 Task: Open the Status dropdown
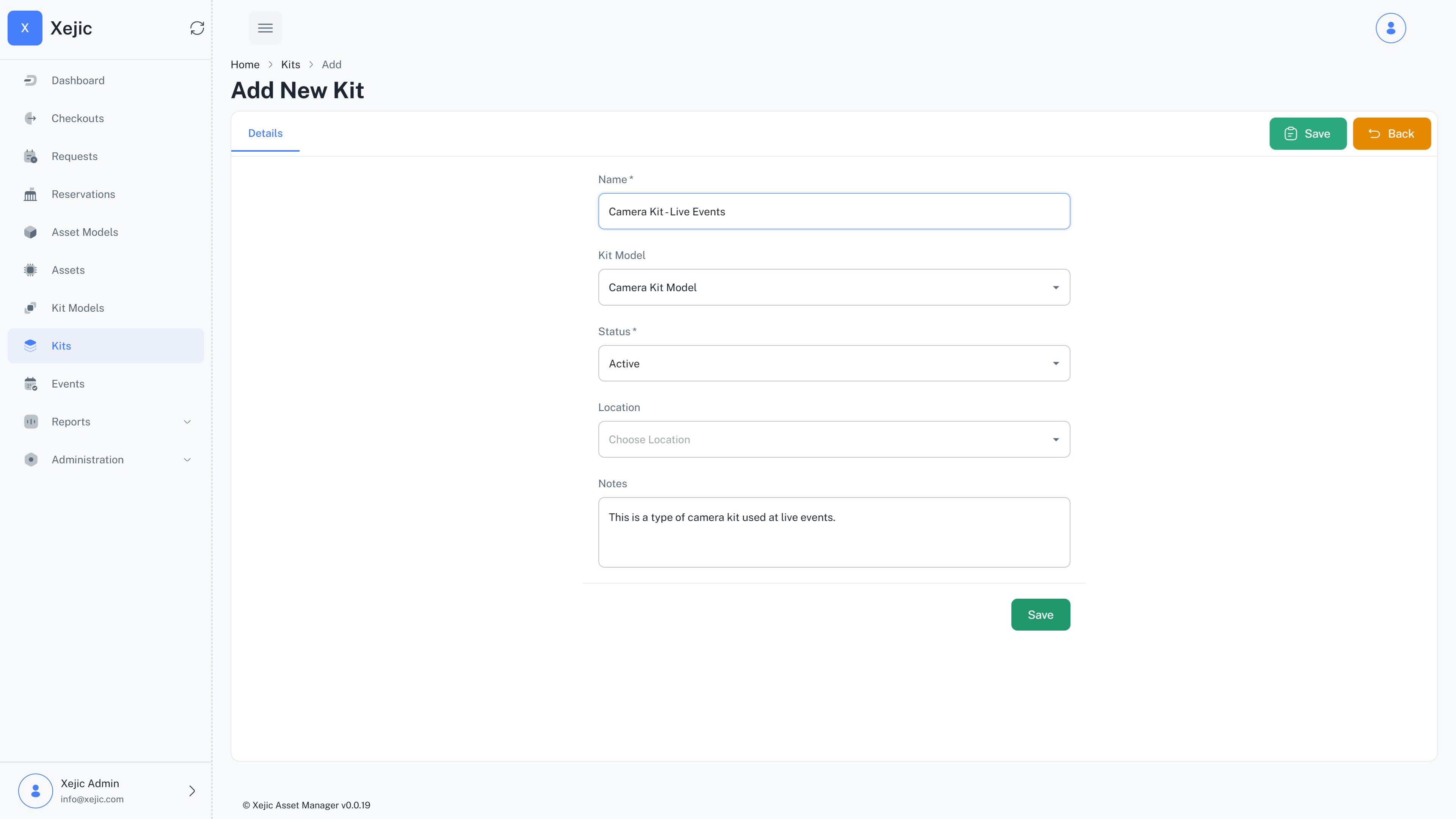834,363
